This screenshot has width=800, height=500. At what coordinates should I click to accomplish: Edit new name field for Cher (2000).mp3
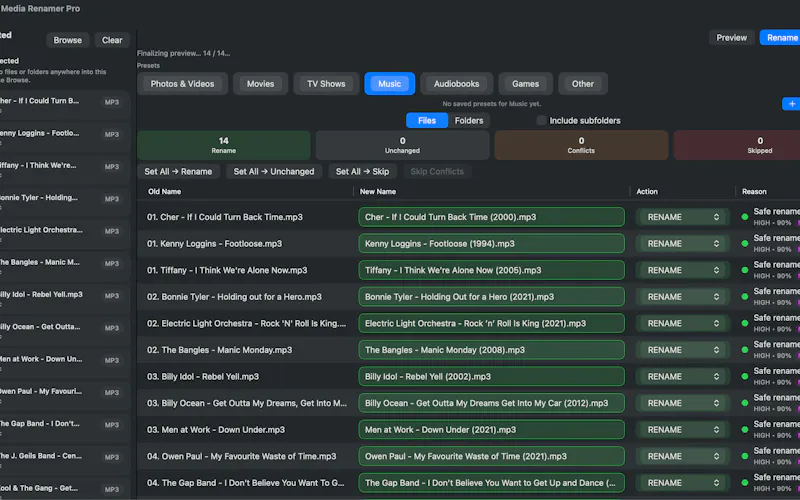[x=491, y=217]
